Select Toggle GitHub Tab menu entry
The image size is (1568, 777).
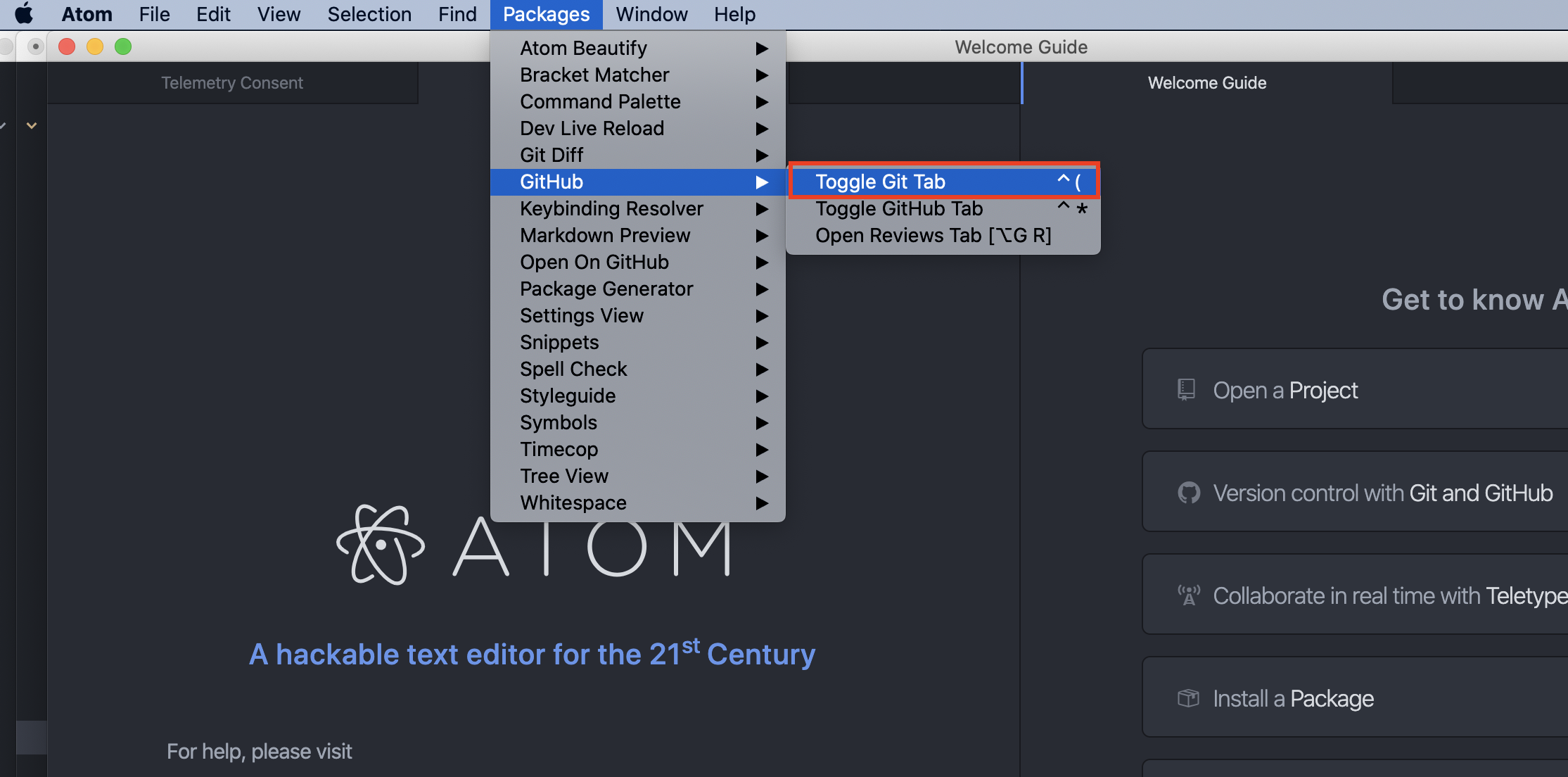tap(898, 208)
